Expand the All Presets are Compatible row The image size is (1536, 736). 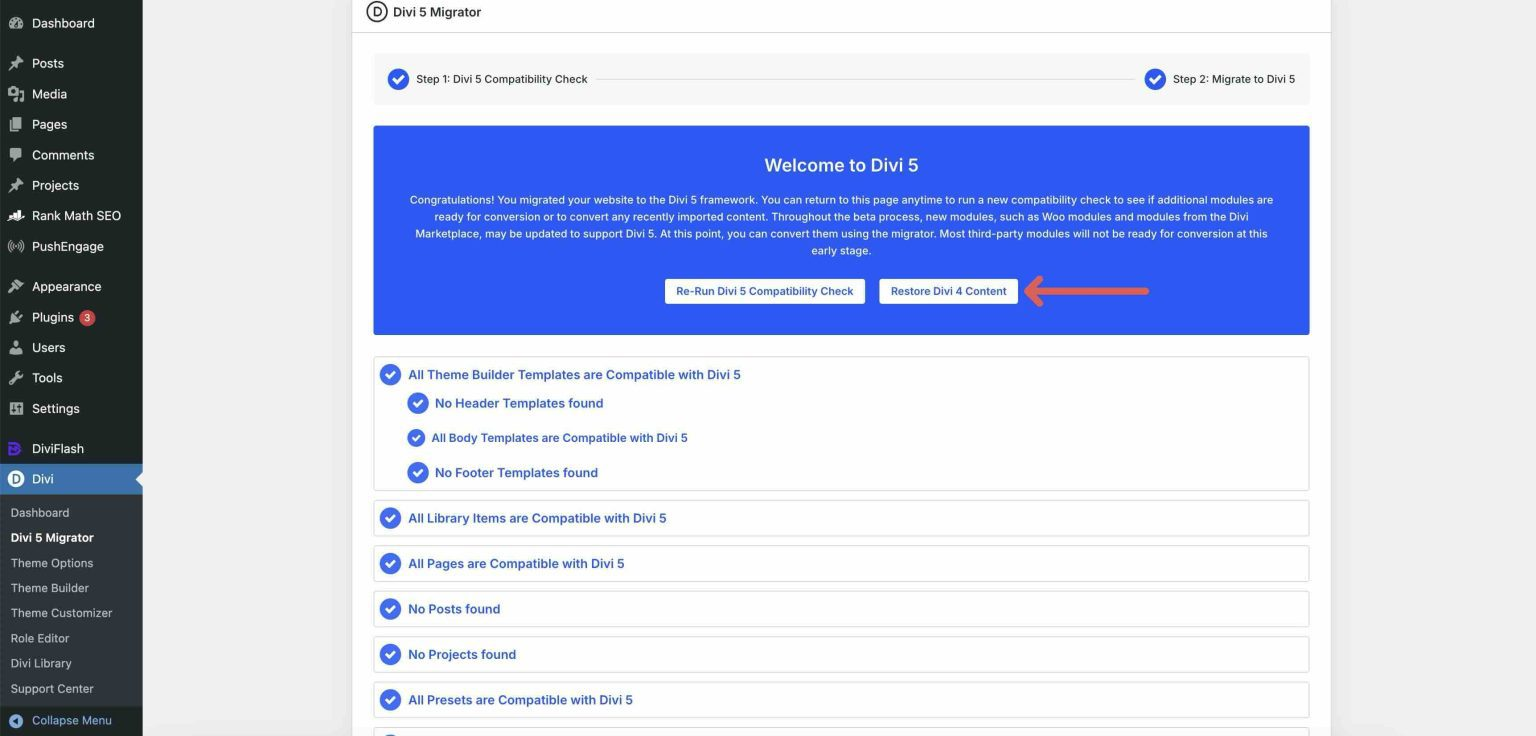(841, 700)
